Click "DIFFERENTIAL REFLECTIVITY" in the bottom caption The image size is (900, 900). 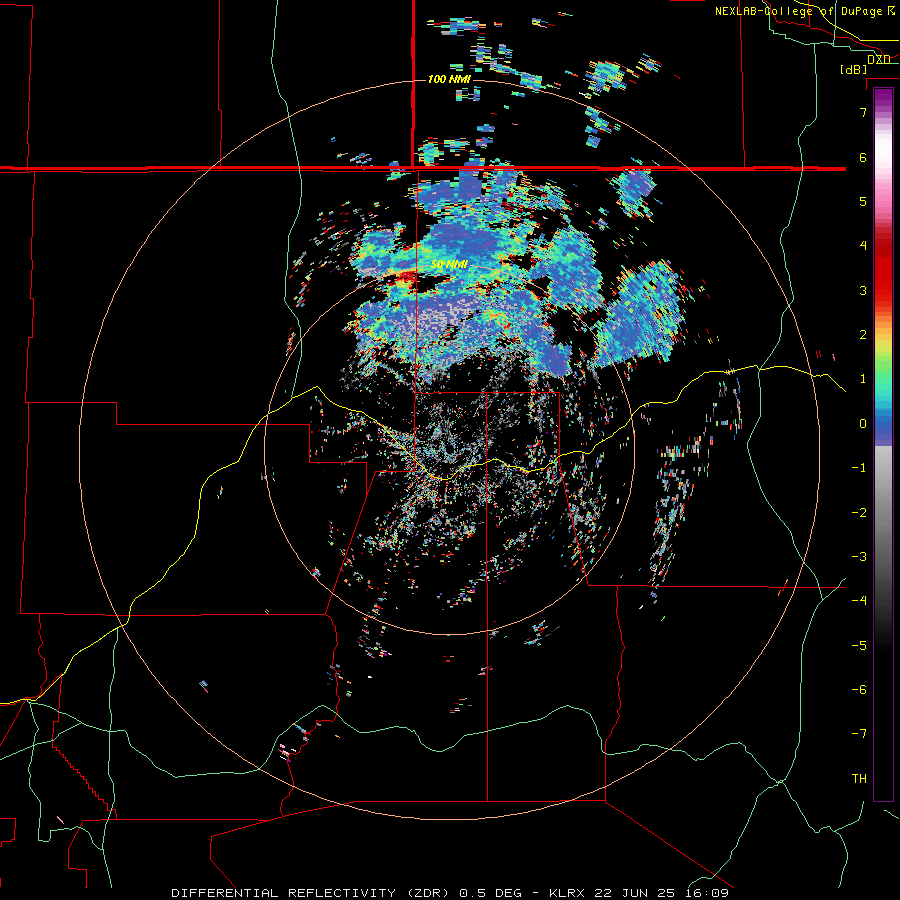284,893
